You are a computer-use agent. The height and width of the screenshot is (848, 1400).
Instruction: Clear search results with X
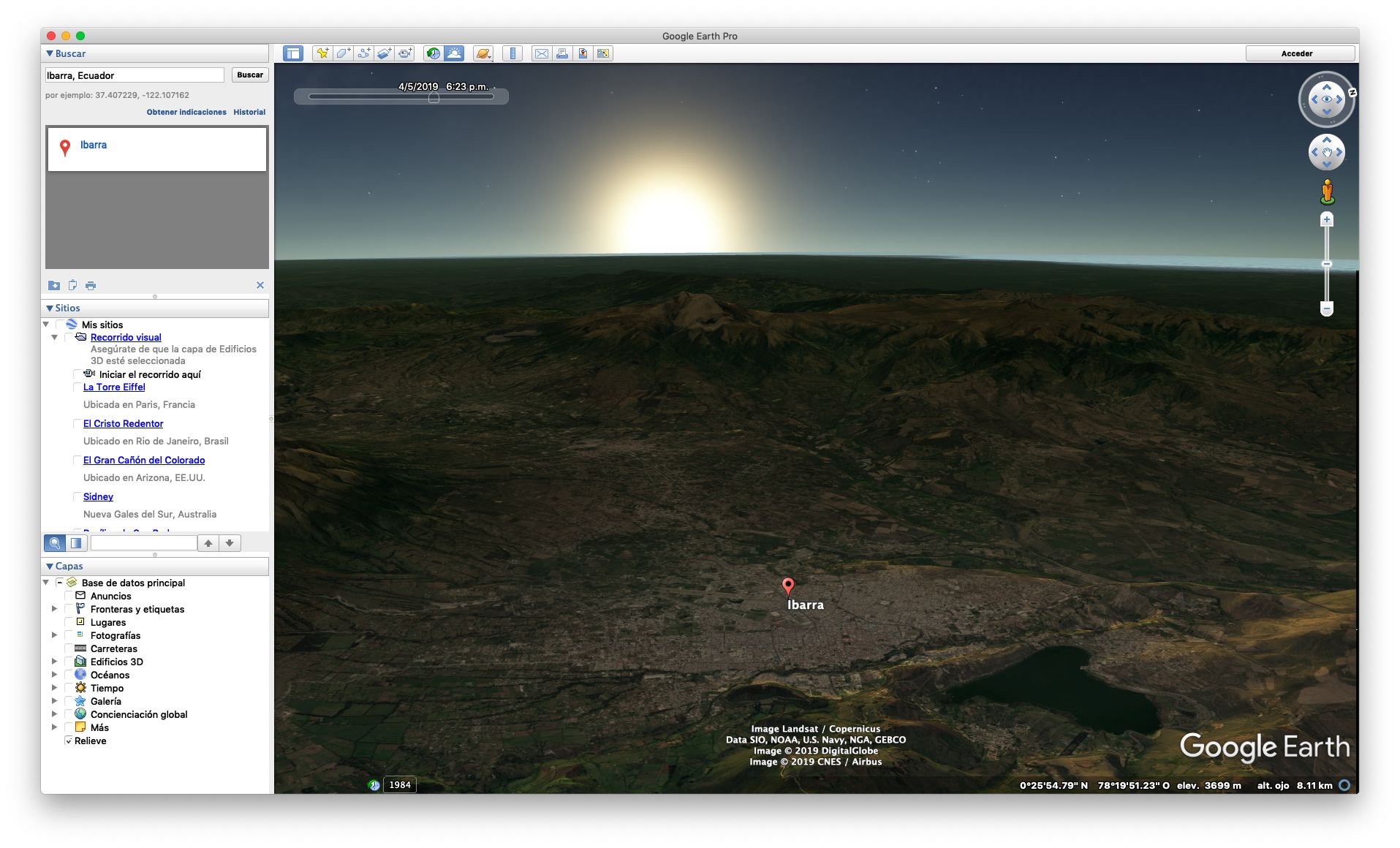(x=260, y=285)
